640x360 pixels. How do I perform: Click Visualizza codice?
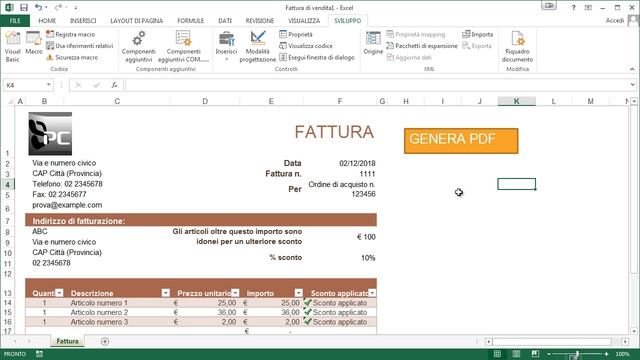click(306, 46)
